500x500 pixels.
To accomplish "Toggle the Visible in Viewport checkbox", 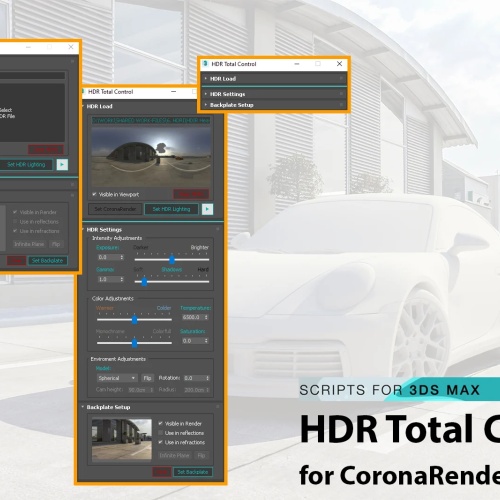I will 94,194.
